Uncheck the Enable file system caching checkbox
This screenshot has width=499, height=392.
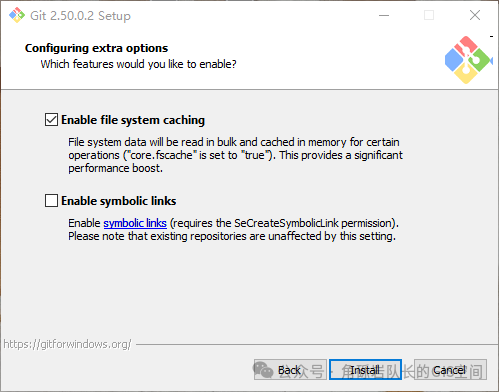[x=51, y=120]
